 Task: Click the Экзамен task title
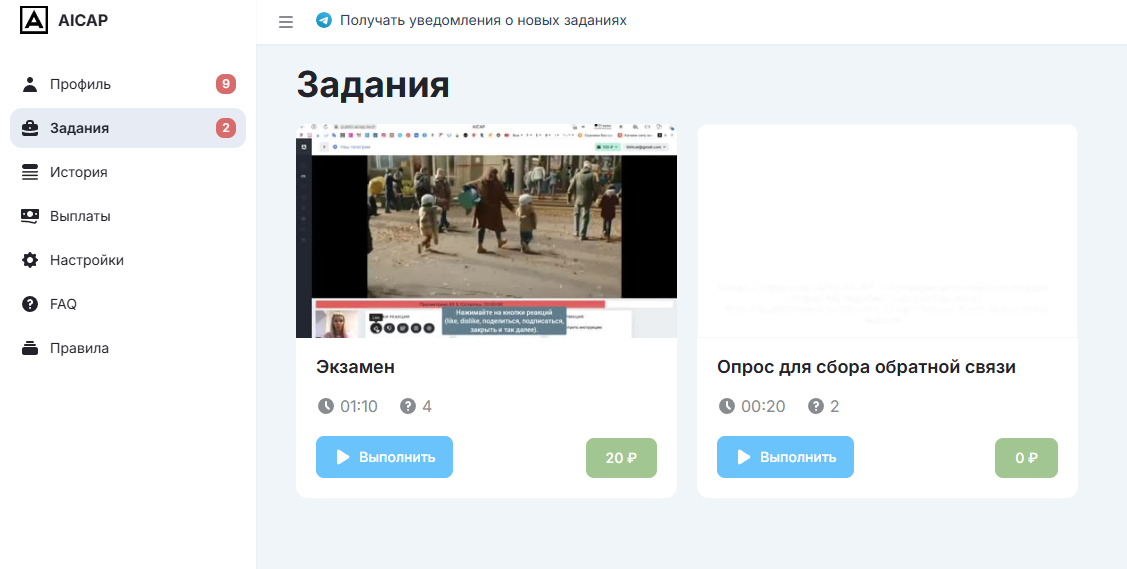355,366
